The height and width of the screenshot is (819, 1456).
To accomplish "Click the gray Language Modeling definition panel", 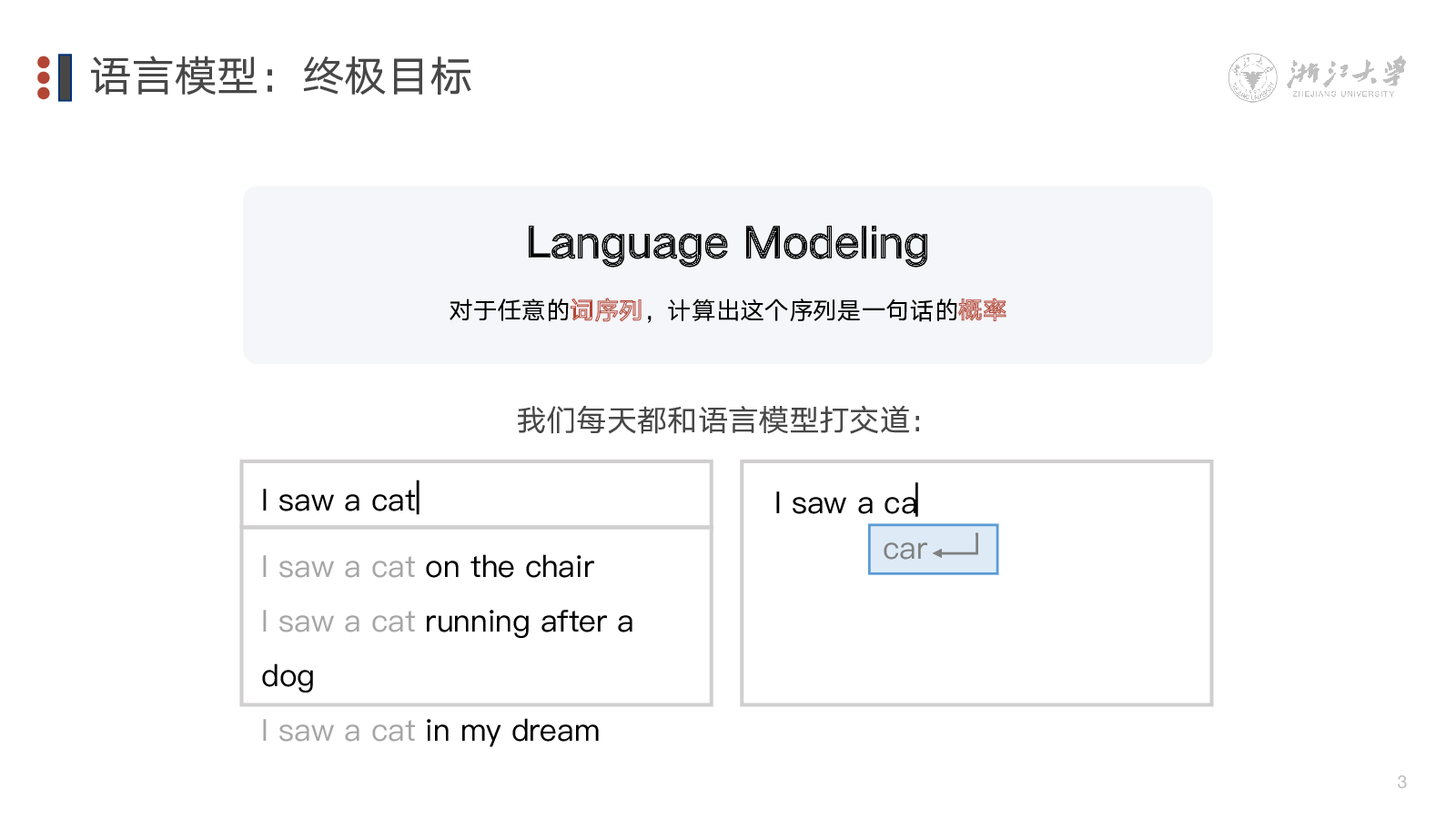I will (x=727, y=275).
